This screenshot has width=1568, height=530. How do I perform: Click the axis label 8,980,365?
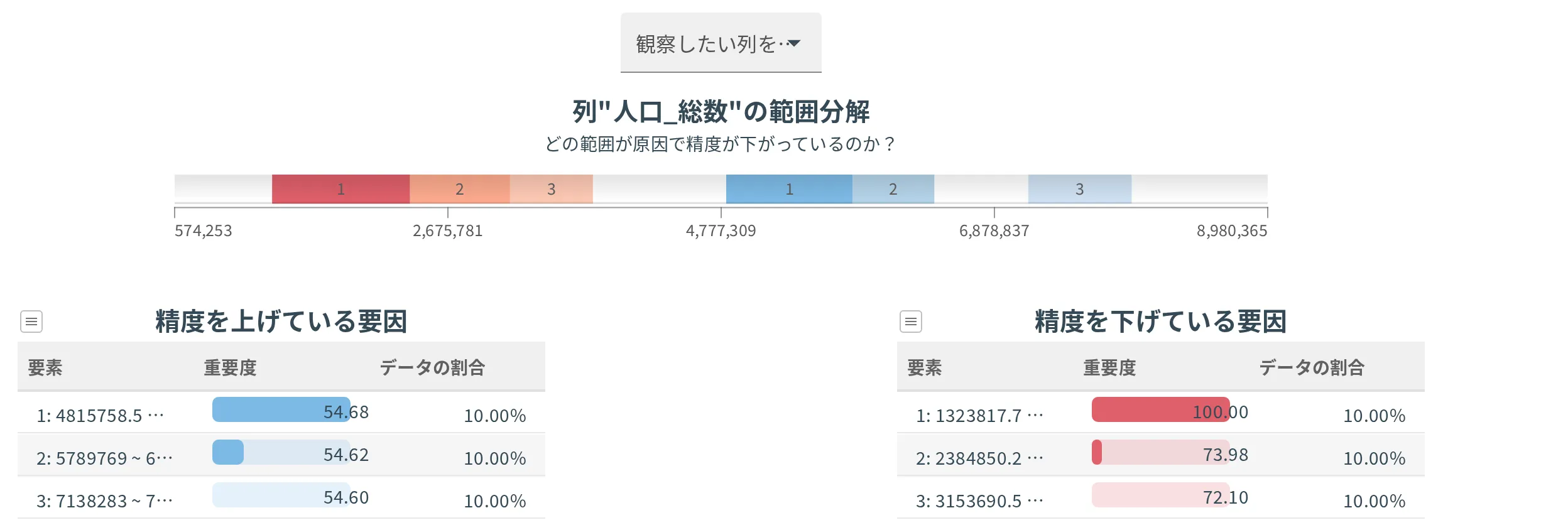point(1232,231)
